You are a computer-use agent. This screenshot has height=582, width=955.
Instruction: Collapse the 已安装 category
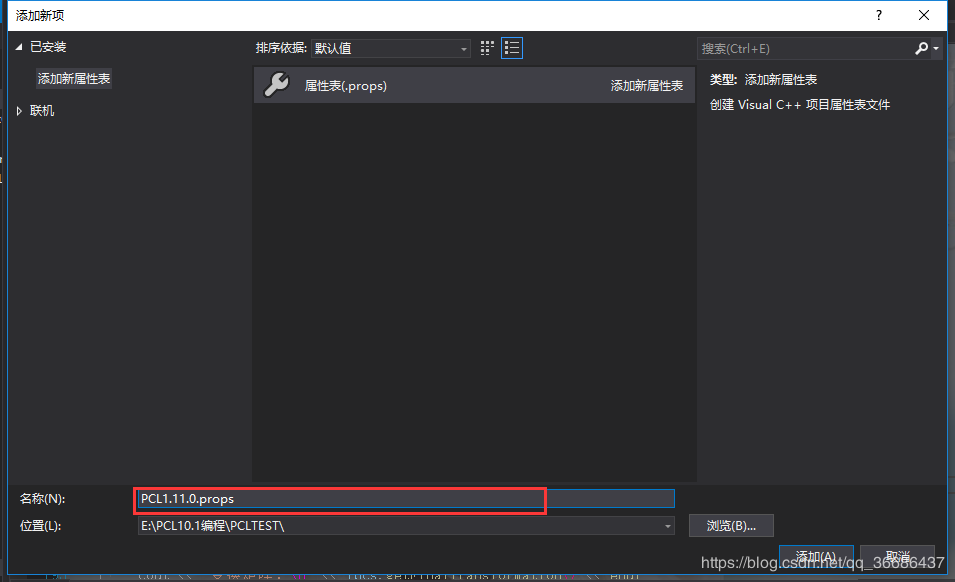click(x=18, y=46)
